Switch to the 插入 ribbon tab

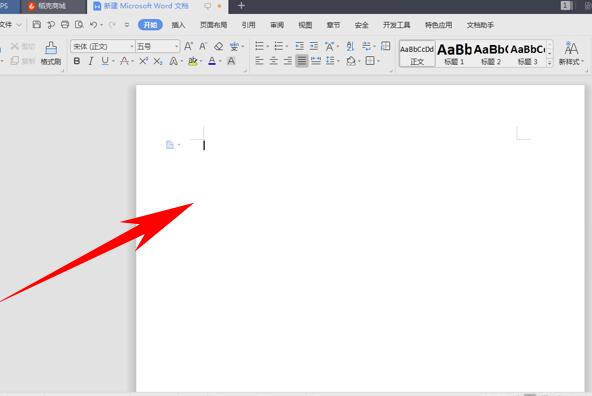[x=178, y=25]
